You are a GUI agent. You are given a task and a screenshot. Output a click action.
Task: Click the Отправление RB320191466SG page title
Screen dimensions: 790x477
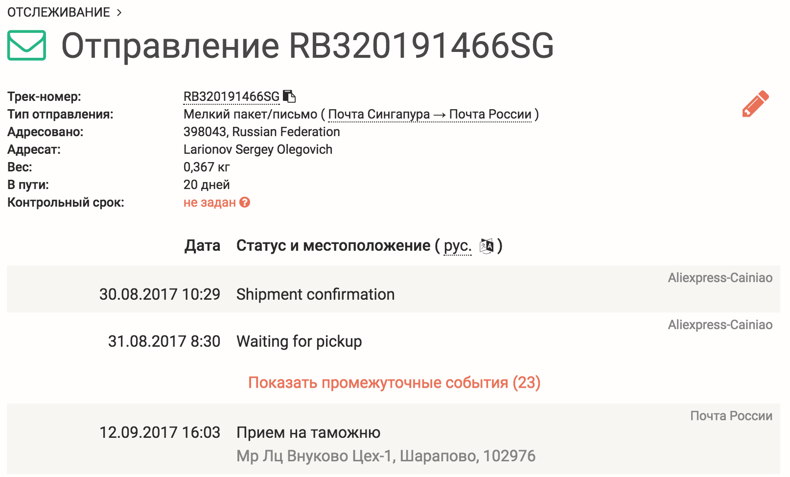coord(307,46)
